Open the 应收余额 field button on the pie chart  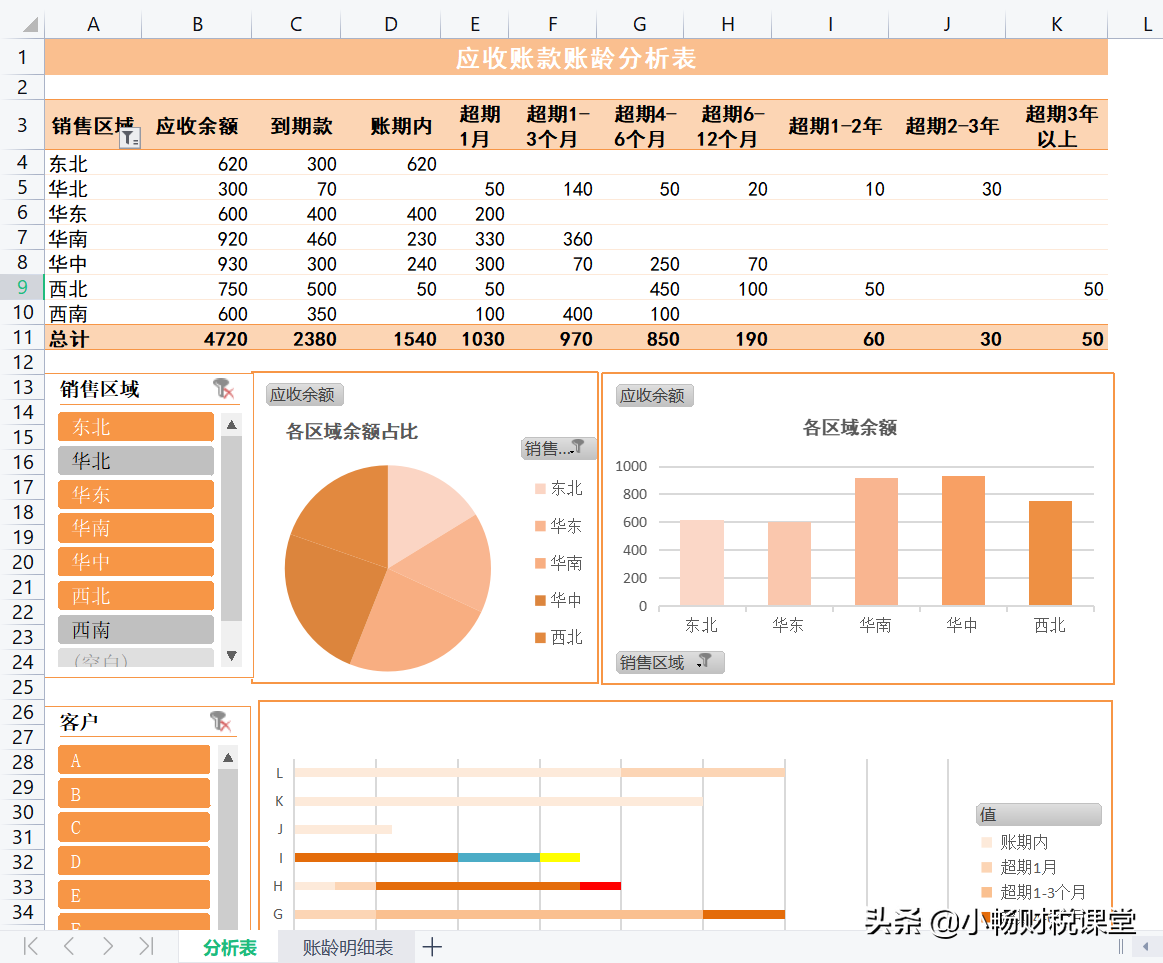point(304,394)
